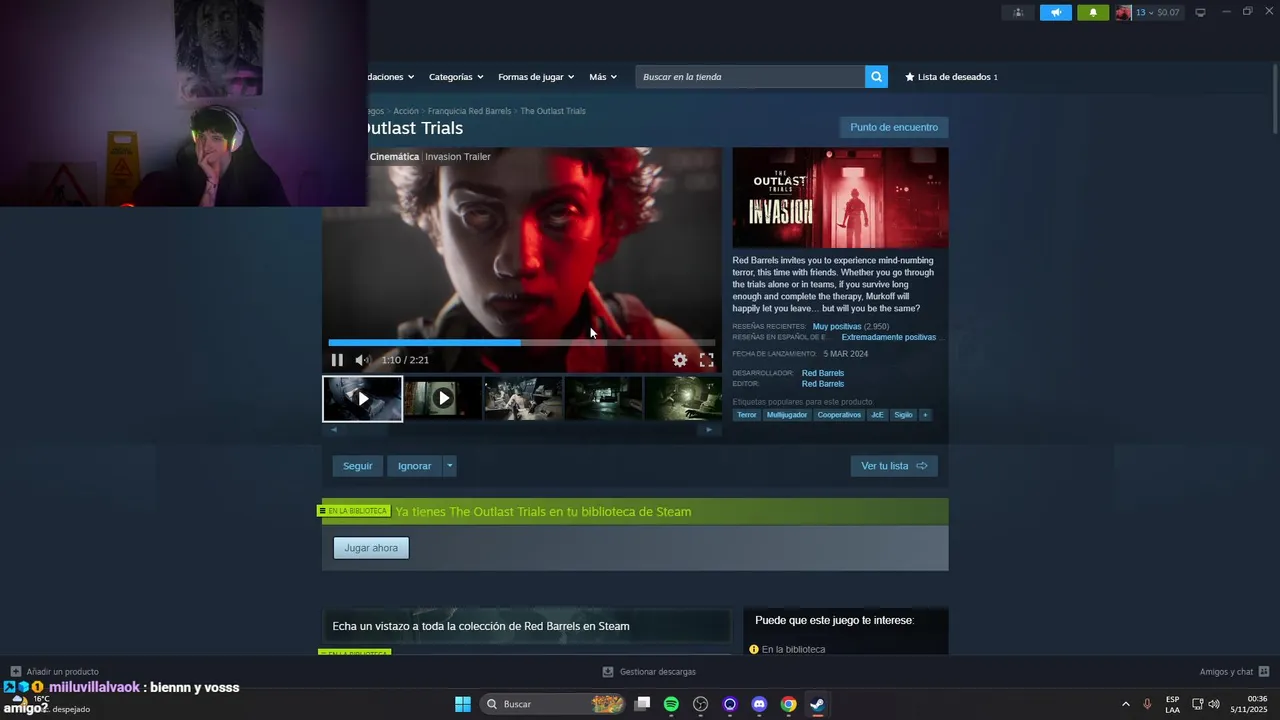
Task: Show hidden system tray icons
Action: point(1125,704)
